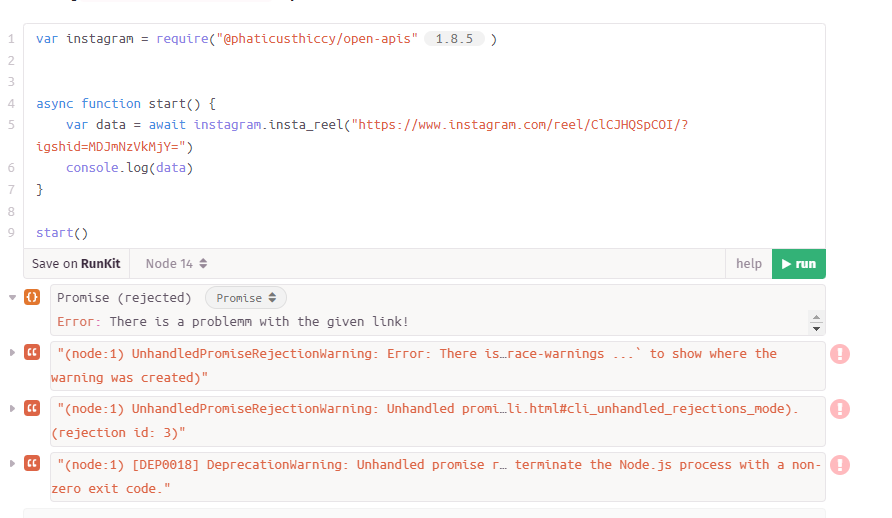Image resolution: width=892 pixels, height=518 pixels.
Task: Save notebook on RunKit
Action: [76, 264]
